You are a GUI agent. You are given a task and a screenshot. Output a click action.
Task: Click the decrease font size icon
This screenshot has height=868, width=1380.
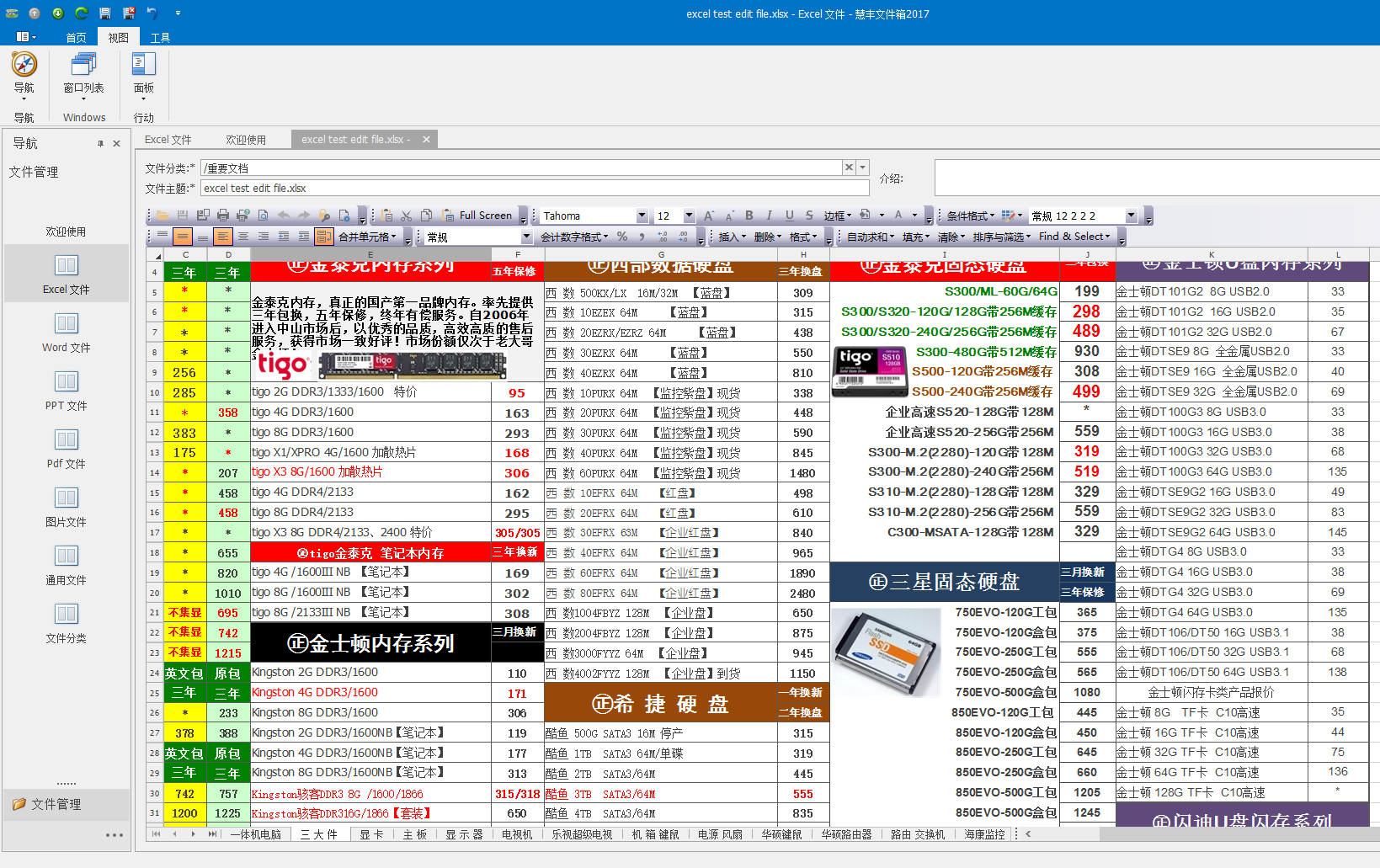tap(728, 216)
